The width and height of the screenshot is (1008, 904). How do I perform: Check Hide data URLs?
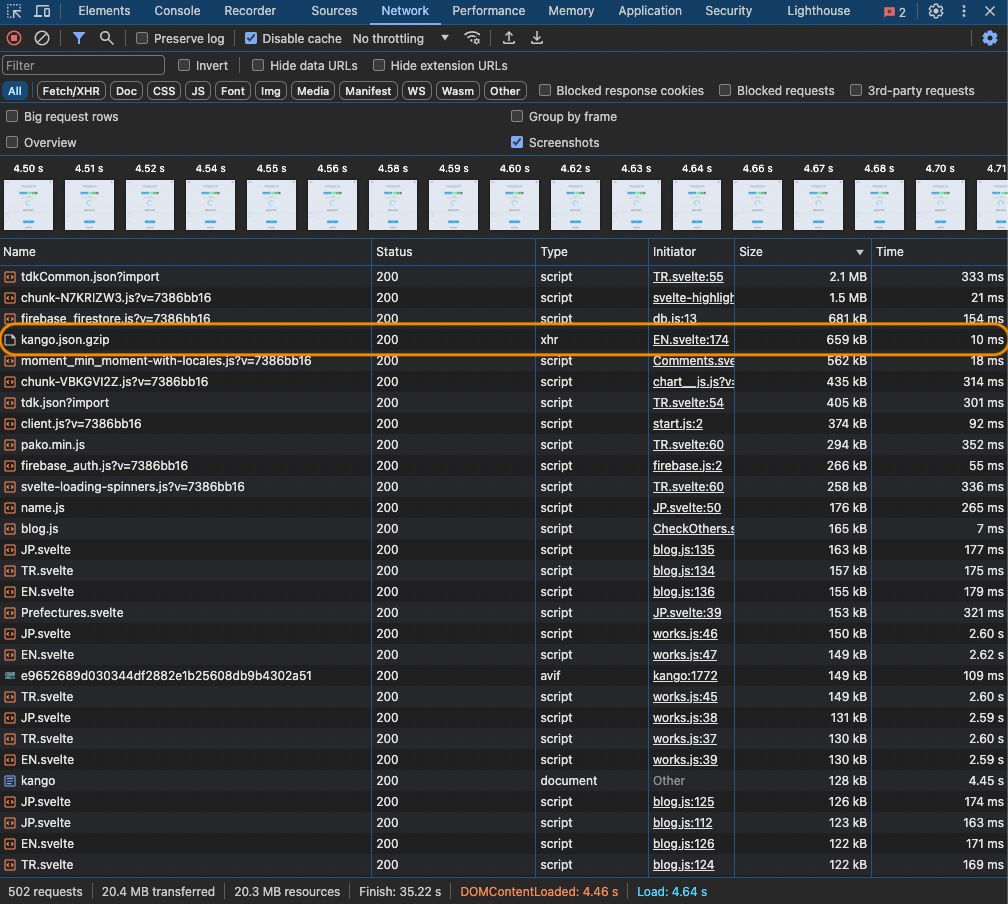point(259,64)
